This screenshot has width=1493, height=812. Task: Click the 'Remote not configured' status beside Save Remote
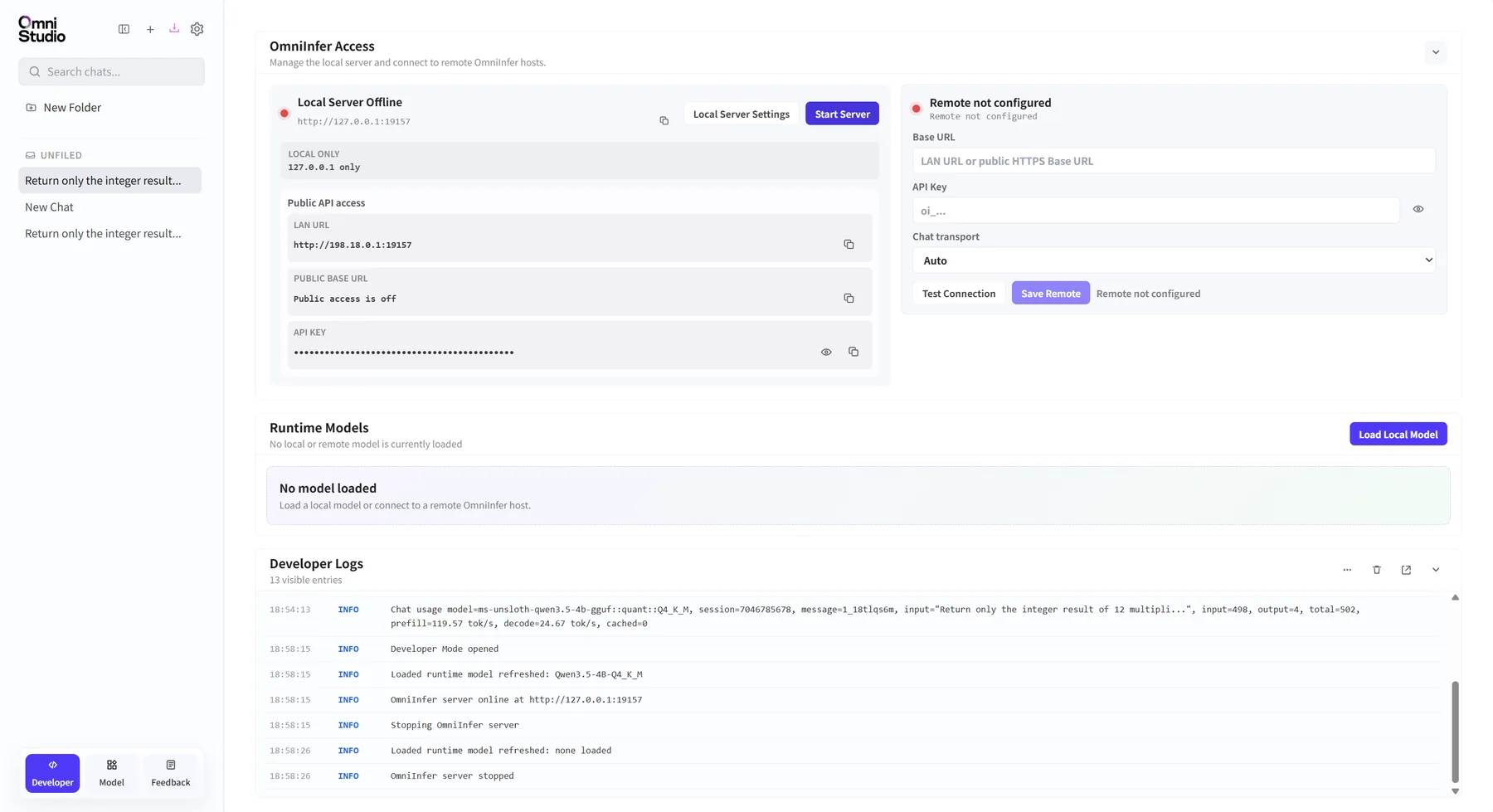[1148, 294]
